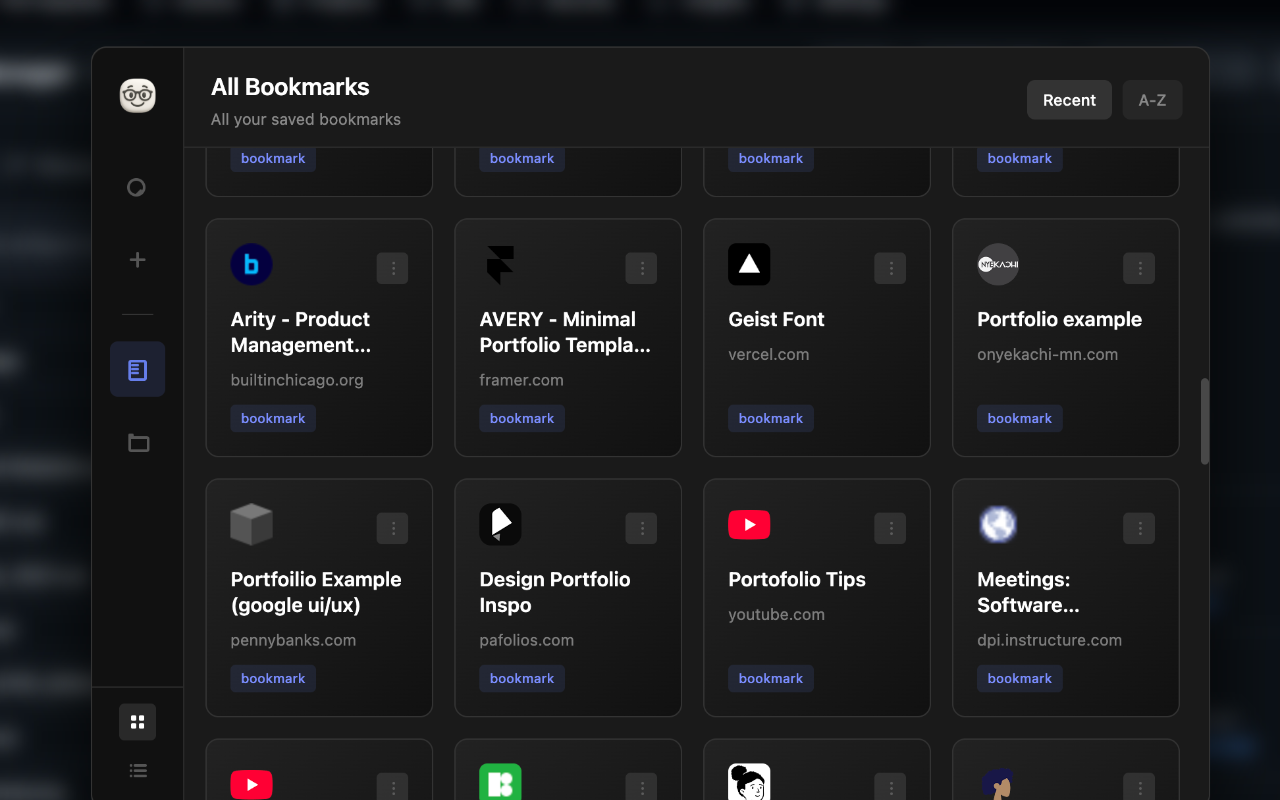1280x800 pixels.
Task: Open options menu on Geist Font card
Action: click(x=891, y=268)
